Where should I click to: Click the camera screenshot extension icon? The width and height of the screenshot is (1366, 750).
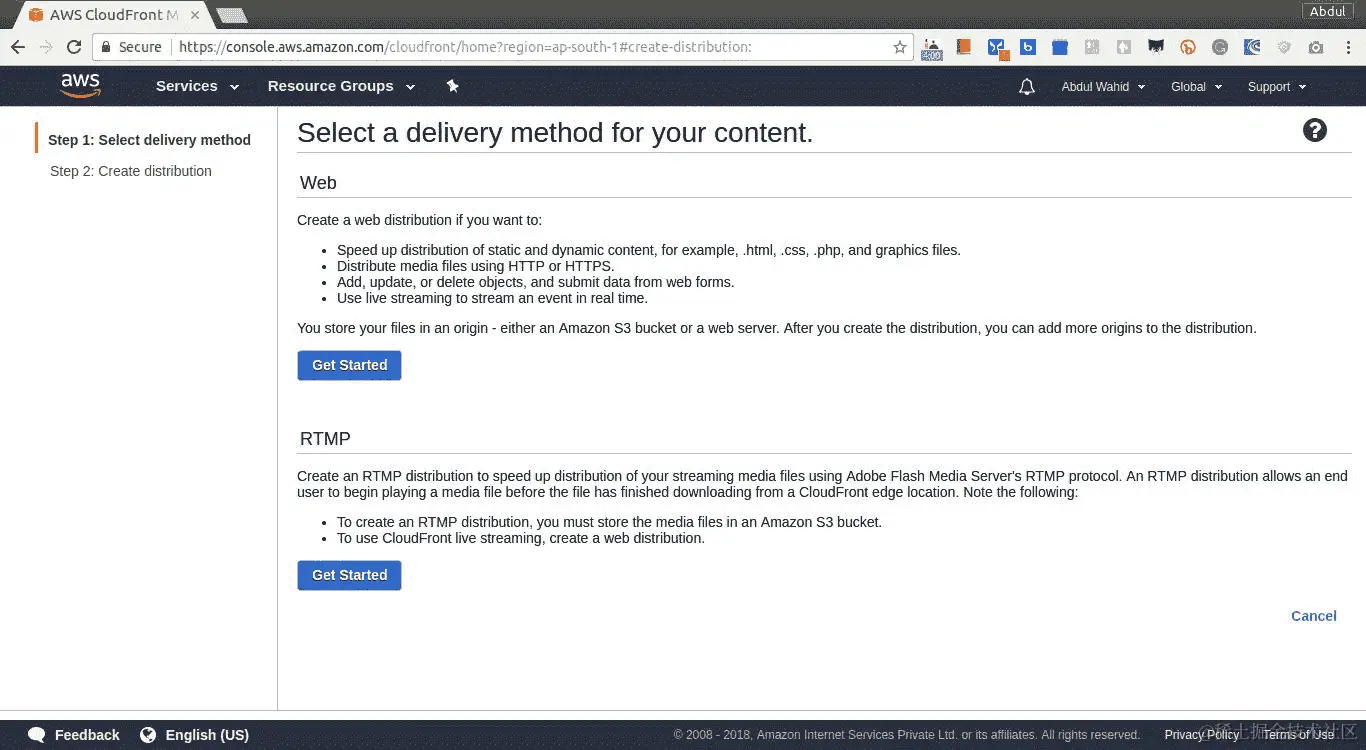point(1316,47)
